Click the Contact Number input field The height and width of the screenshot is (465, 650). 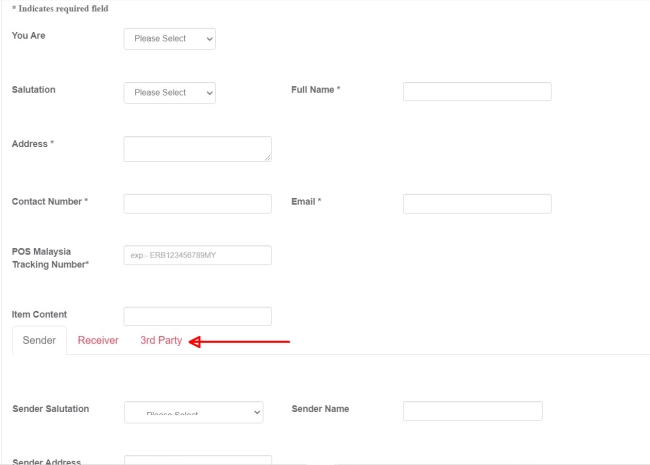[x=197, y=203]
